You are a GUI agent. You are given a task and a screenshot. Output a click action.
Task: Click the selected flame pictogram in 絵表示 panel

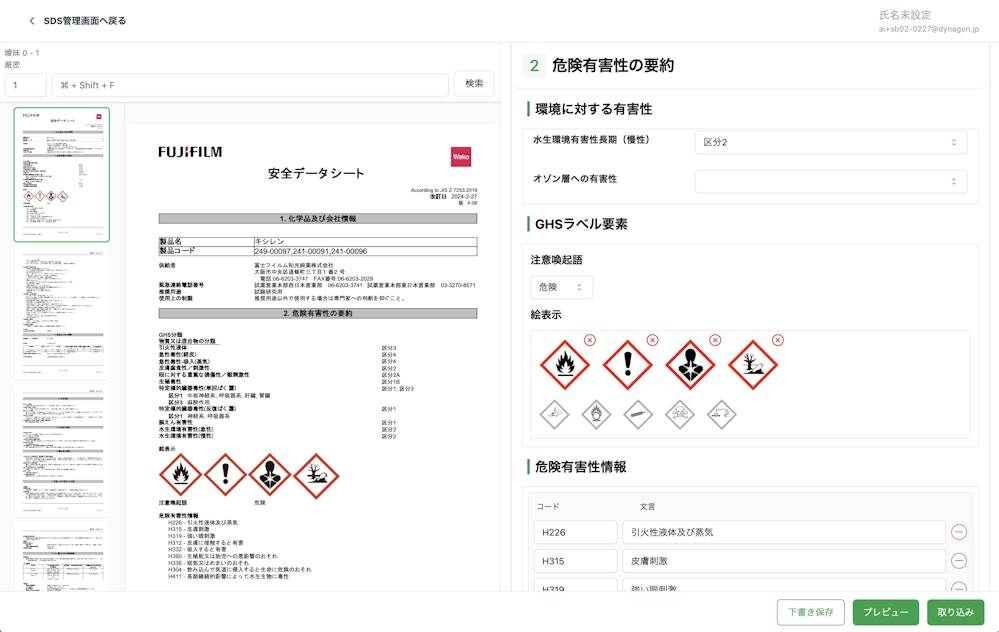pyautogui.click(x=564, y=364)
